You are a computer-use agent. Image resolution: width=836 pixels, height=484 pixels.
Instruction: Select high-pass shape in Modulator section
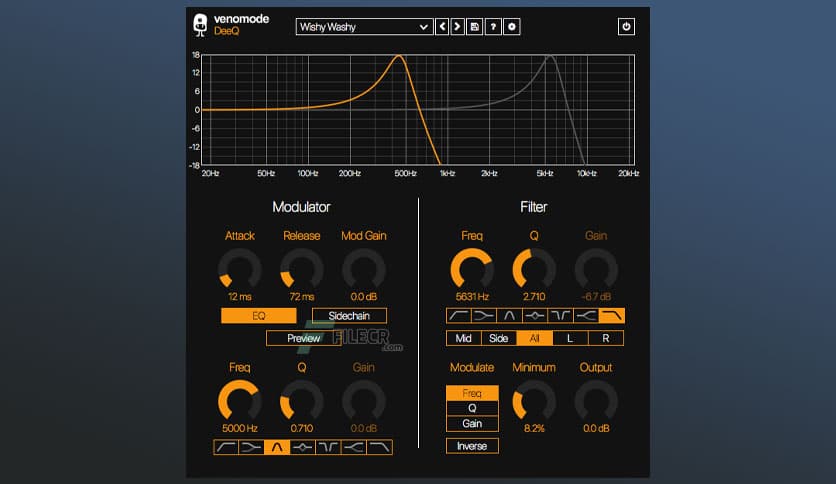226,447
